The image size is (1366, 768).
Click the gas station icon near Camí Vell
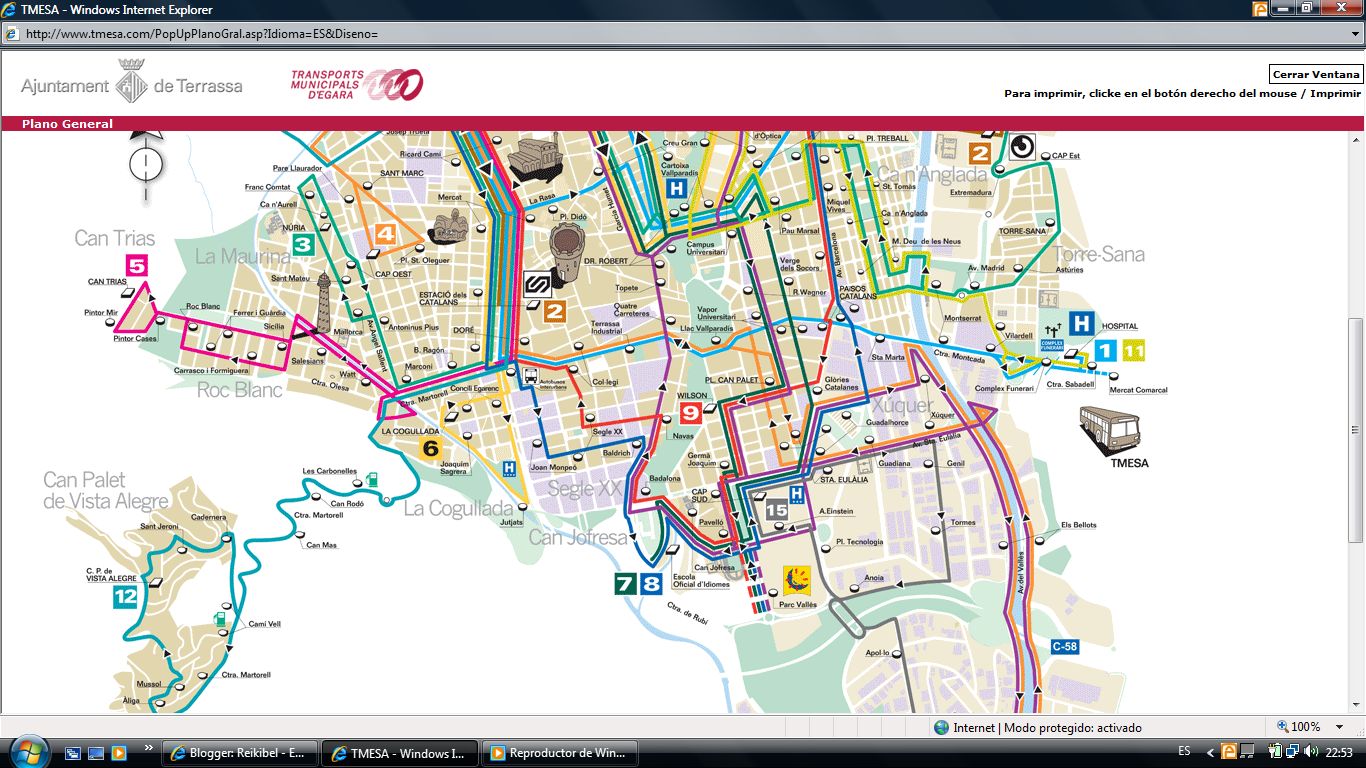(220, 619)
